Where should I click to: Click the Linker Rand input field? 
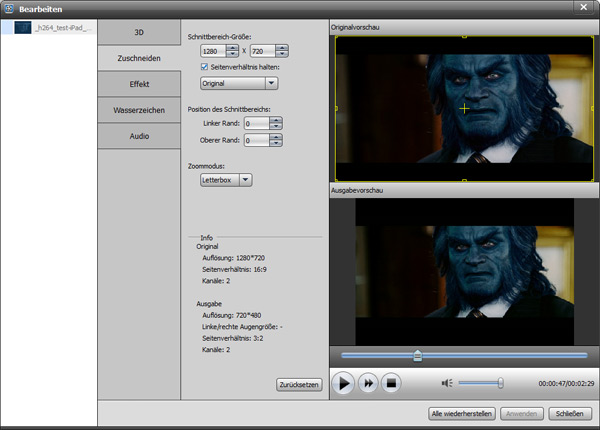(x=257, y=123)
